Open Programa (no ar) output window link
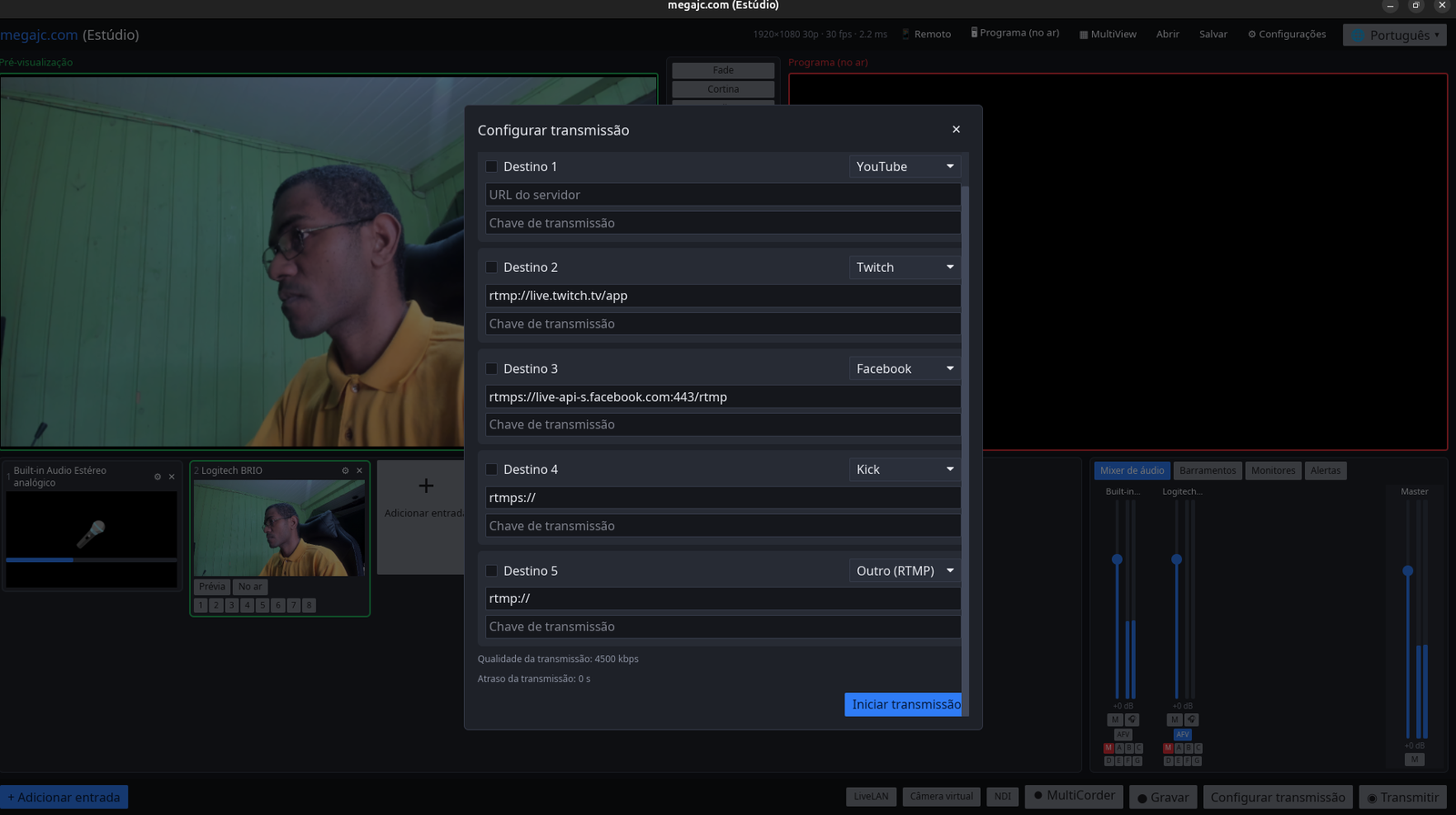The image size is (1456, 815). 1015,33
